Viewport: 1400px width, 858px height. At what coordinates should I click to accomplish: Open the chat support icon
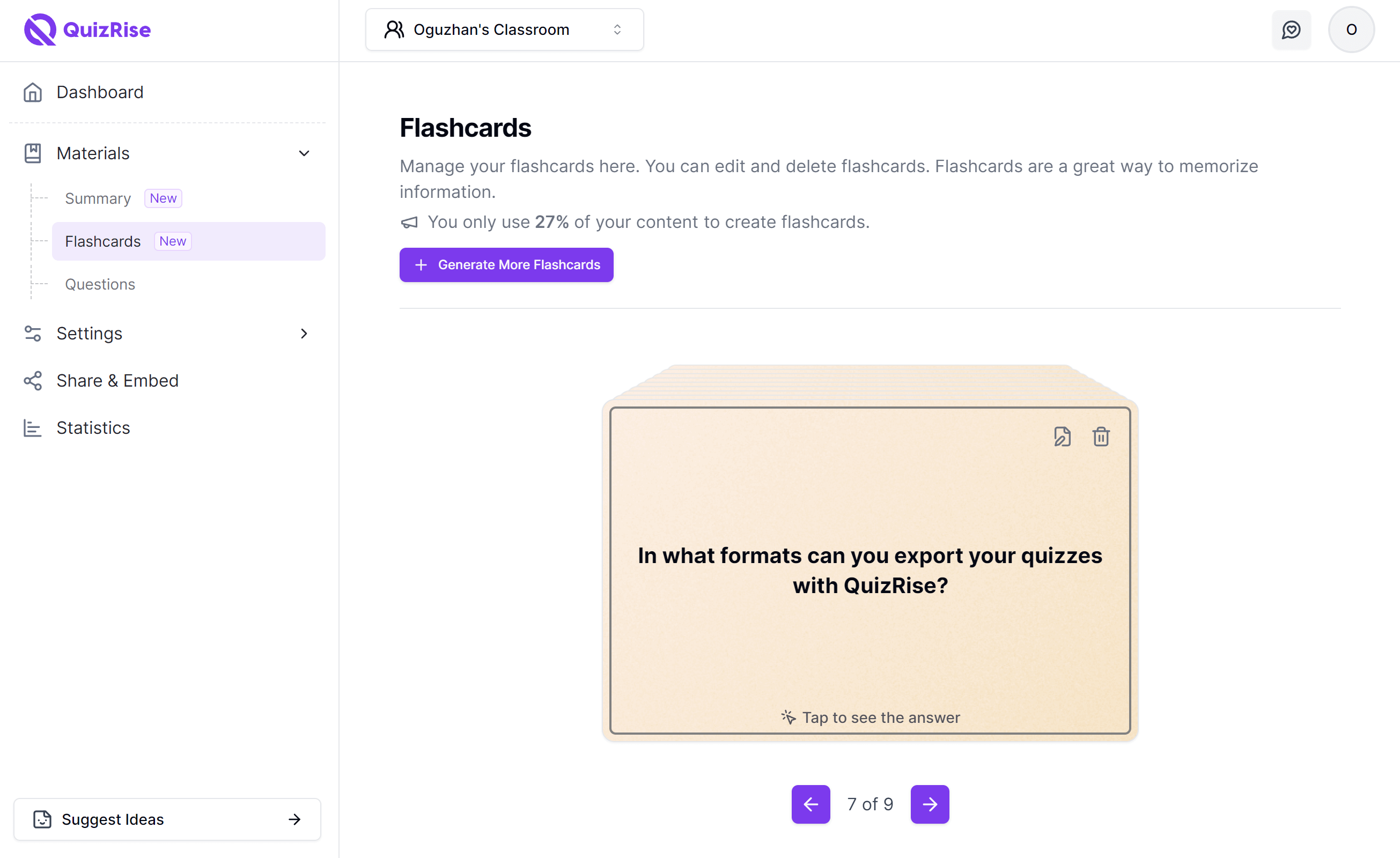tap(1292, 29)
